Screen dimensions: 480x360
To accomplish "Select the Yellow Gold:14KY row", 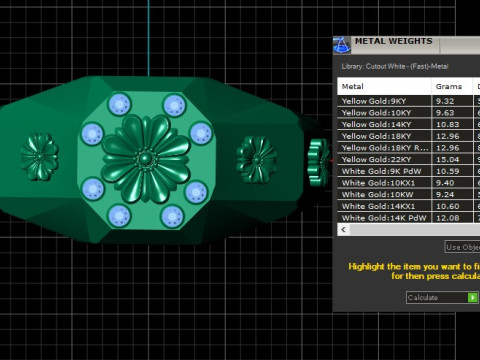I will click(x=409, y=124).
